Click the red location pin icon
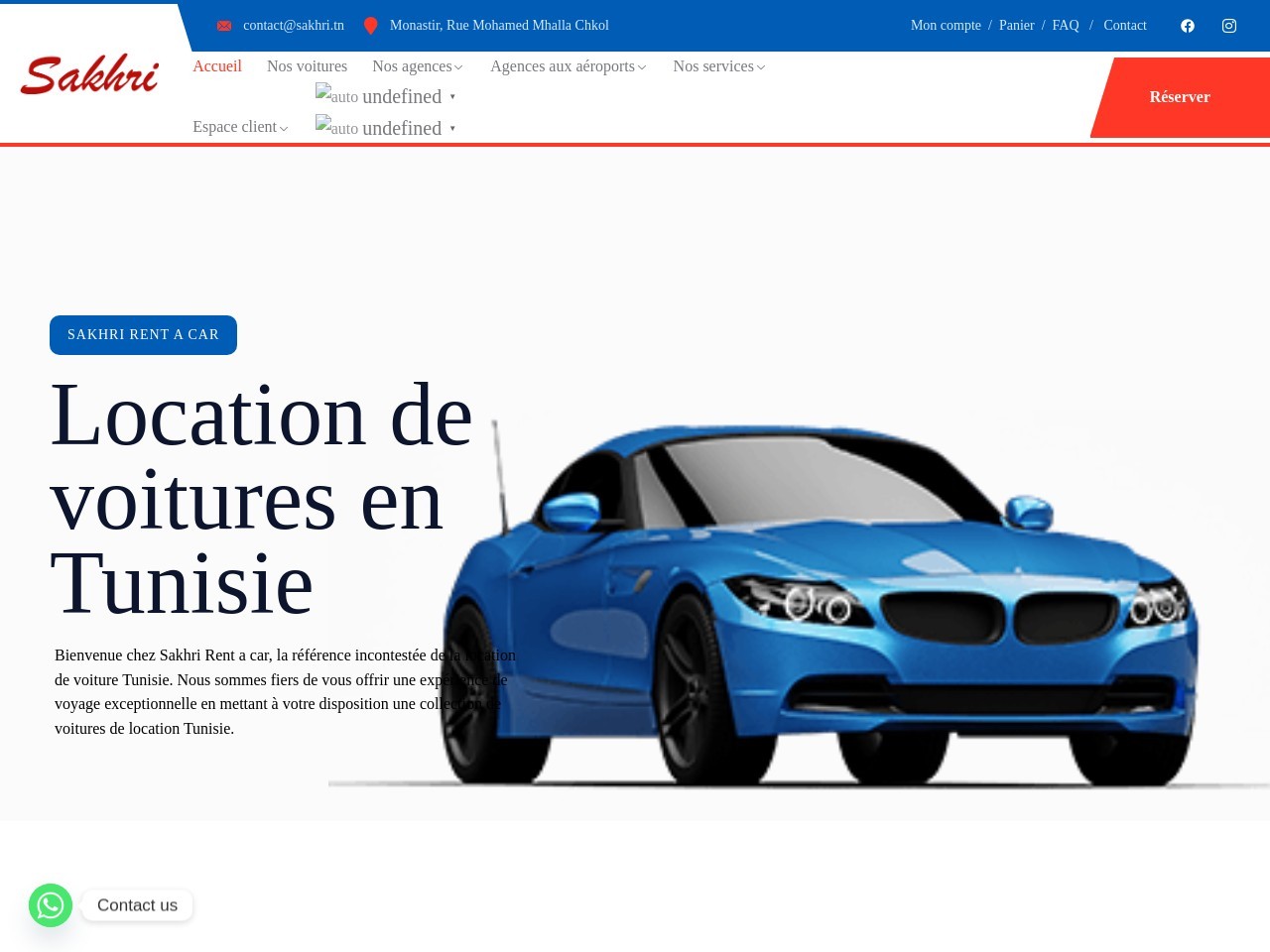The height and width of the screenshot is (952, 1270). click(x=370, y=26)
